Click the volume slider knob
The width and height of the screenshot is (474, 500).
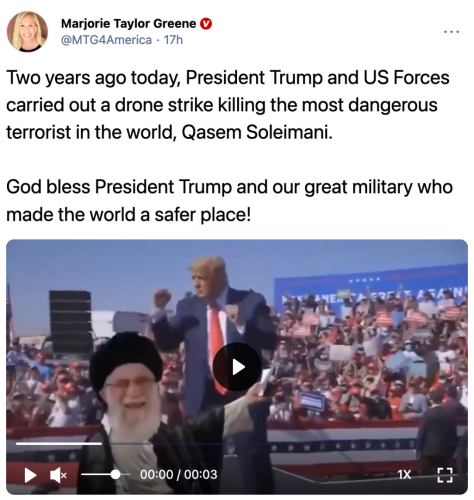click(x=115, y=474)
